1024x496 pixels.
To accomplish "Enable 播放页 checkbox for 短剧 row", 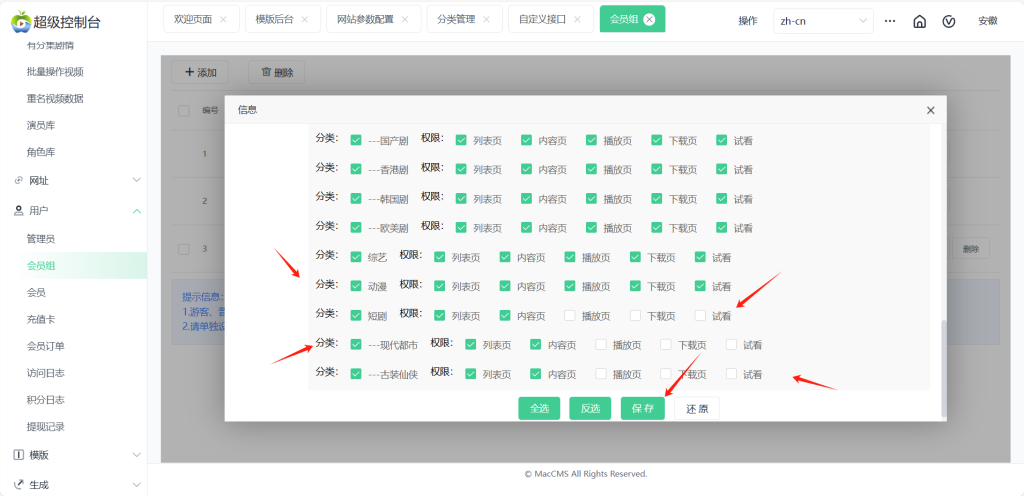I will pyautogui.click(x=570, y=316).
